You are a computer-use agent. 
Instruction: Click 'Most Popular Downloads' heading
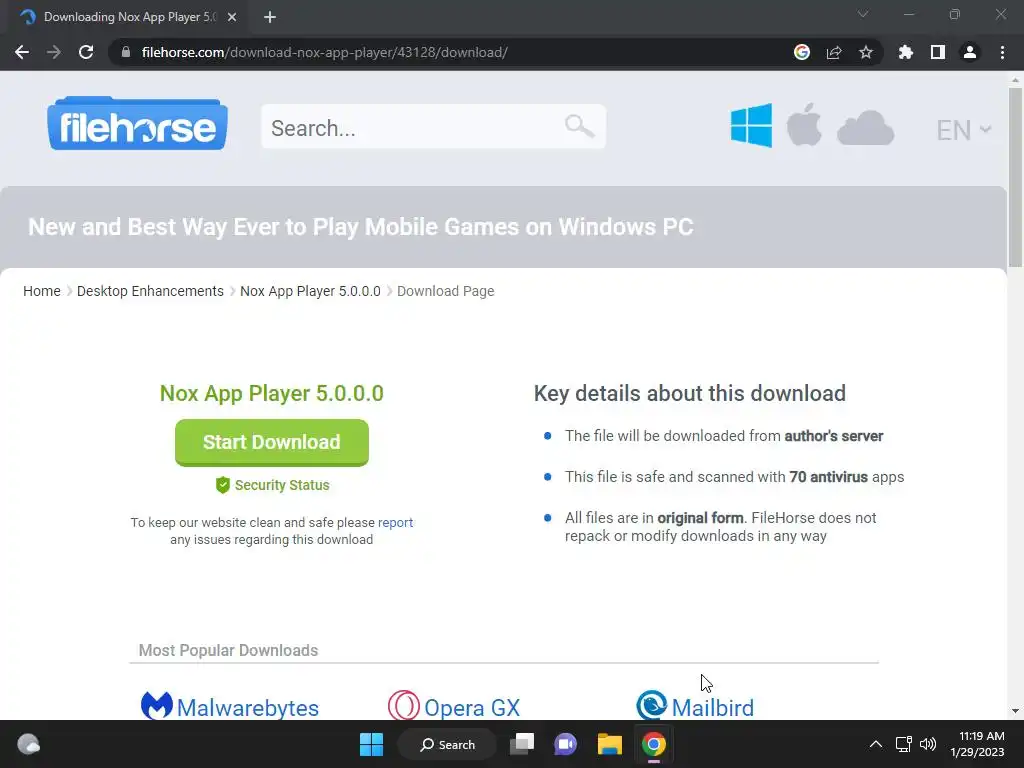click(x=229, y=650)
